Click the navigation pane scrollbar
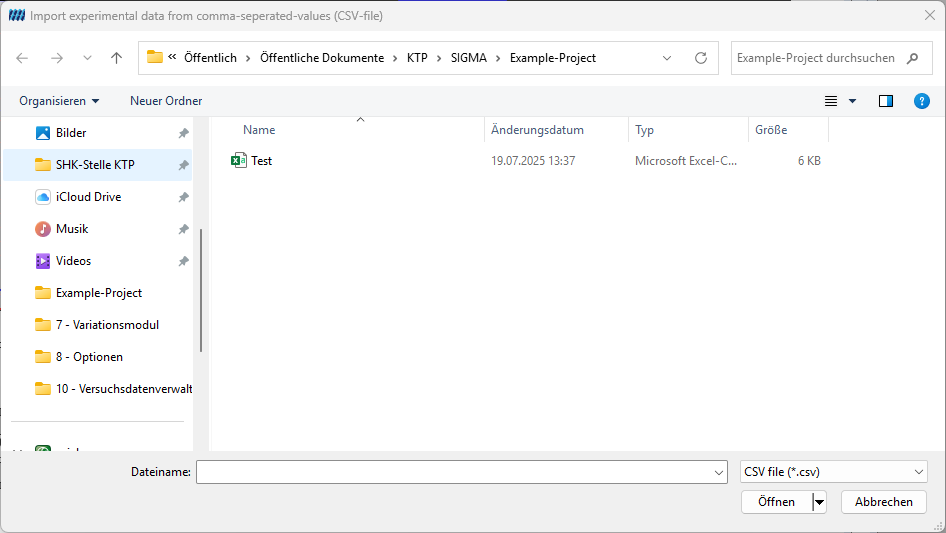 (x=201, y=290)
